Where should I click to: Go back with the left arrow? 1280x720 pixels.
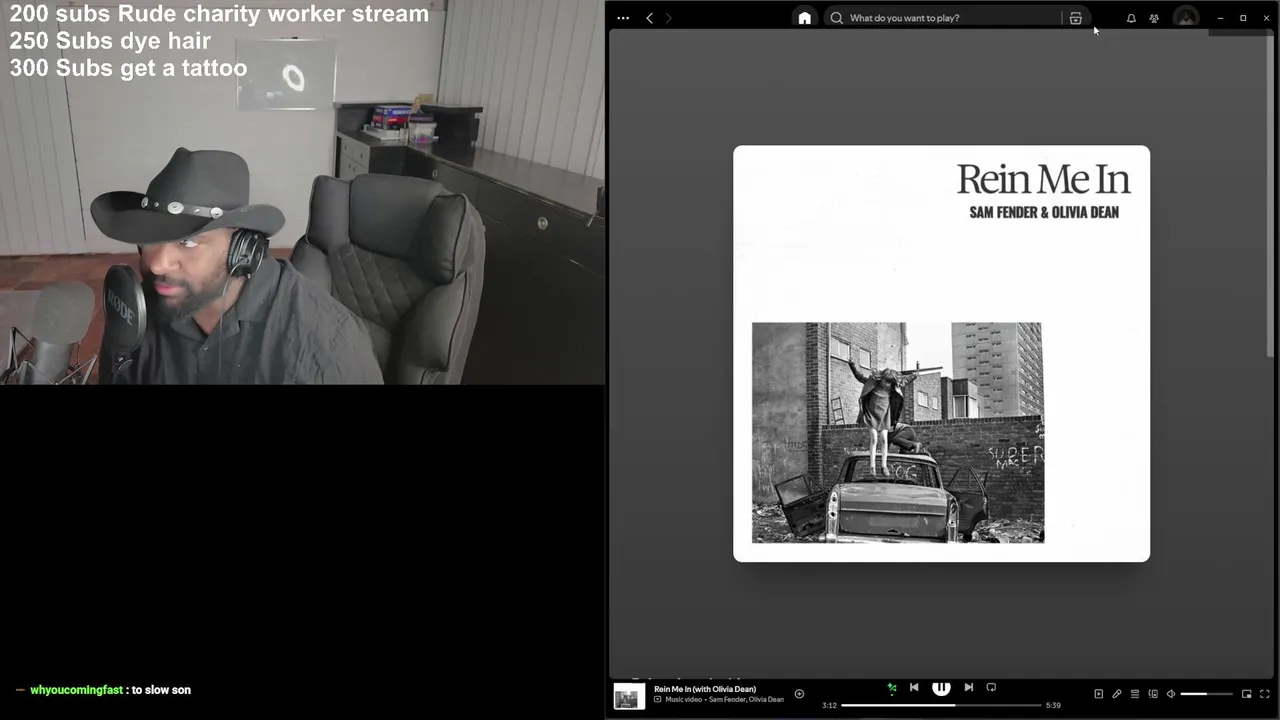point(649,18)
